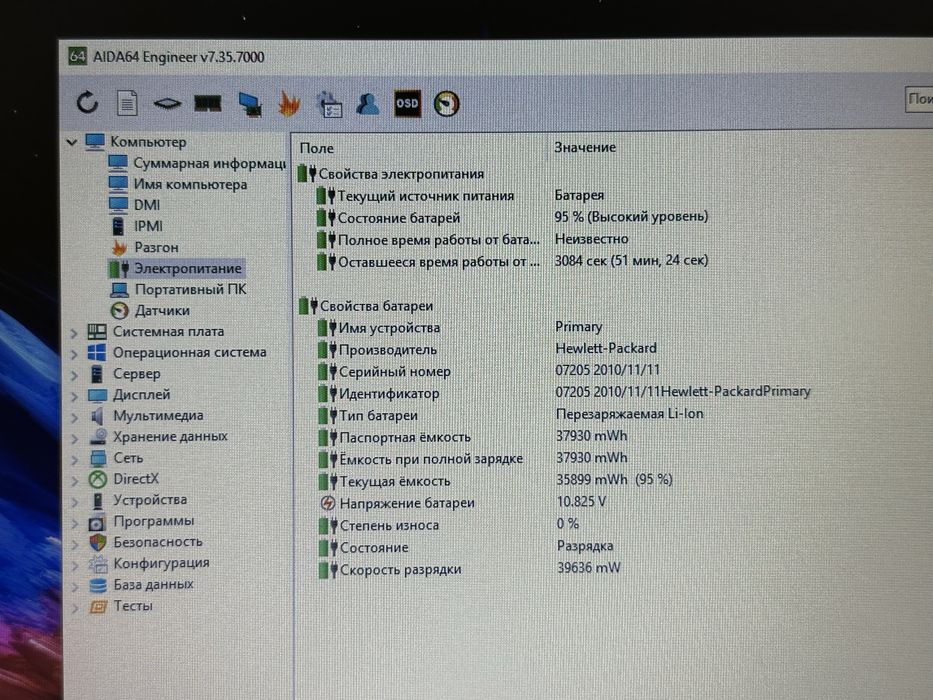Expand the Хранение данных node
This screenshot has height=700, width=933.
(74, 439)
